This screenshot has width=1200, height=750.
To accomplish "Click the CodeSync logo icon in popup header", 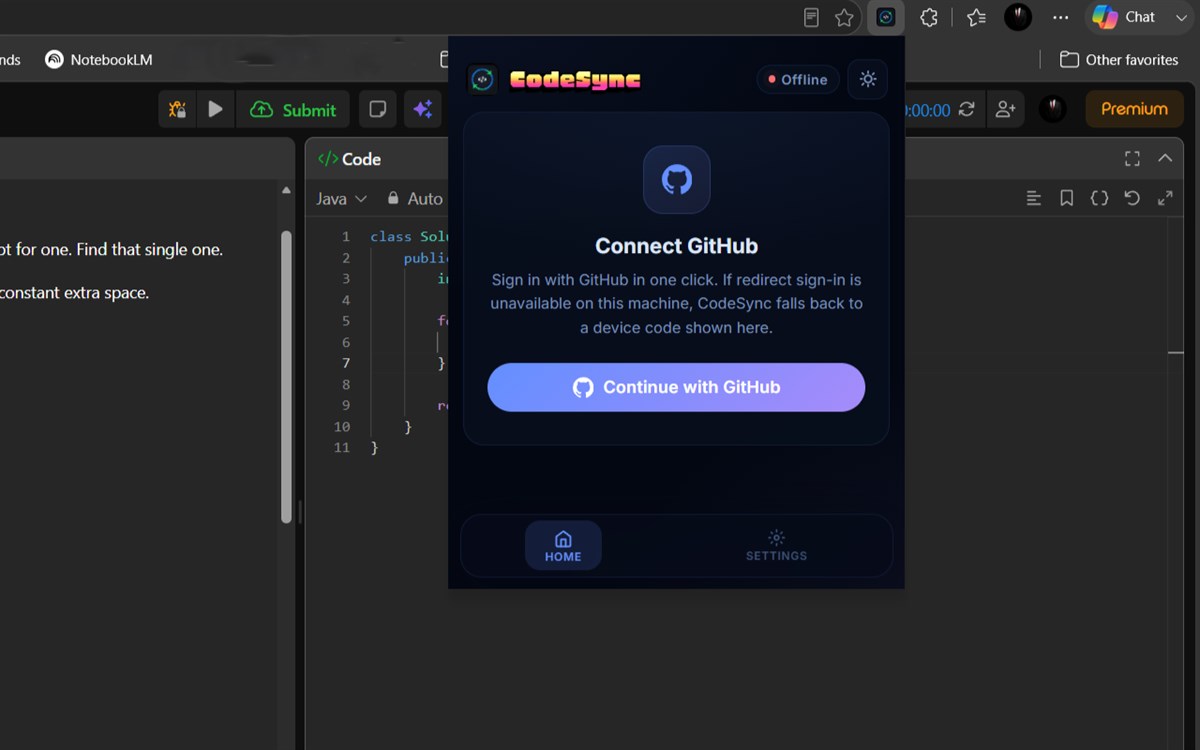I will pyautogui.click(x=483, y=79).
